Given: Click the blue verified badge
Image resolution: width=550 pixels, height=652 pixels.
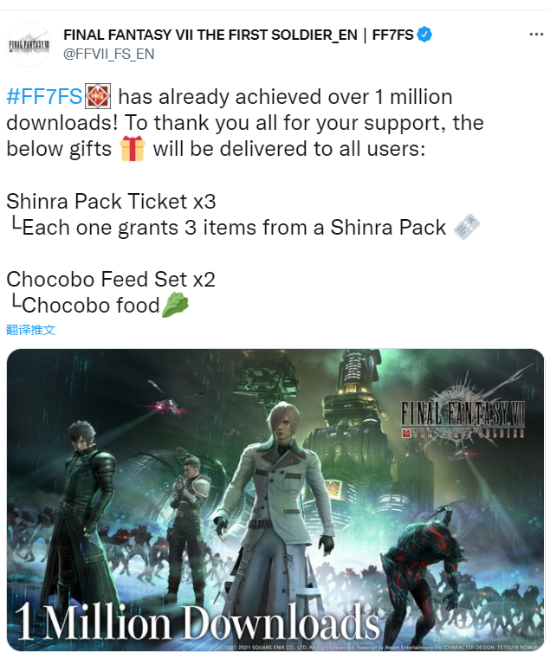Looking at the screenshot, I should [x=424, y=35].
